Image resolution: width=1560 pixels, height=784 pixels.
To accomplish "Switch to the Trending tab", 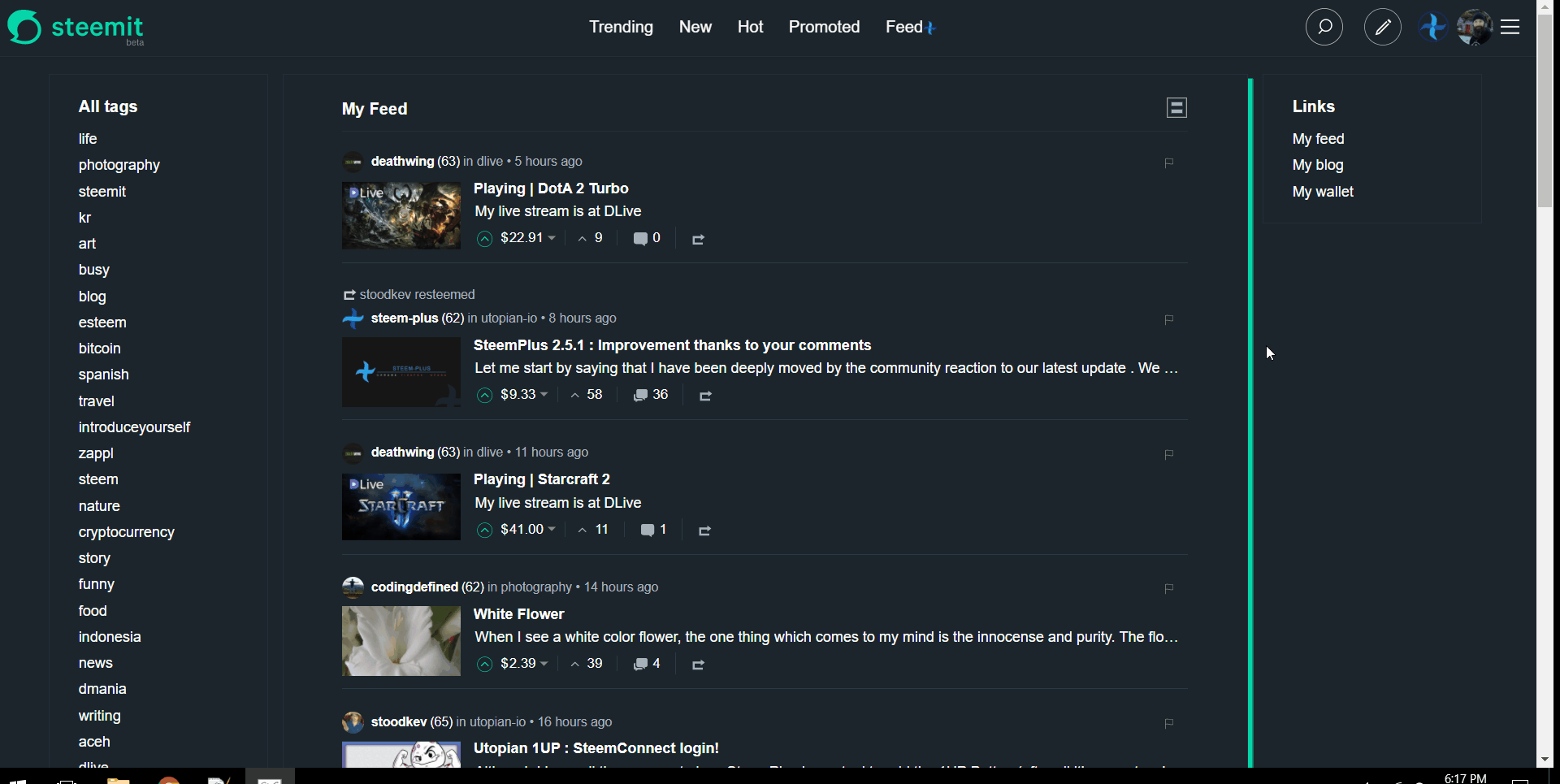I will [x=621, y=27].
